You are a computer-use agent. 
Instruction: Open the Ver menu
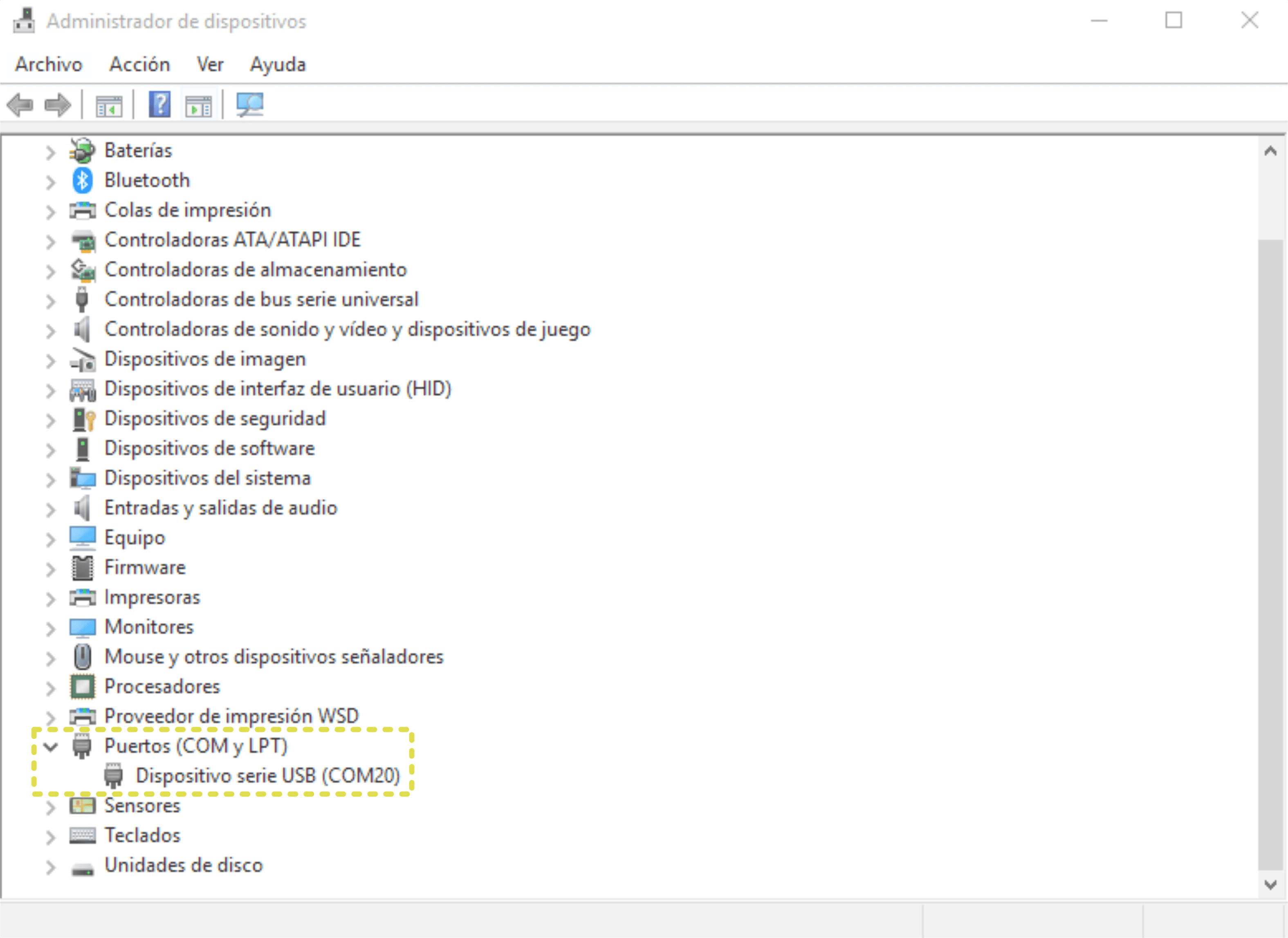coord(210,64)
